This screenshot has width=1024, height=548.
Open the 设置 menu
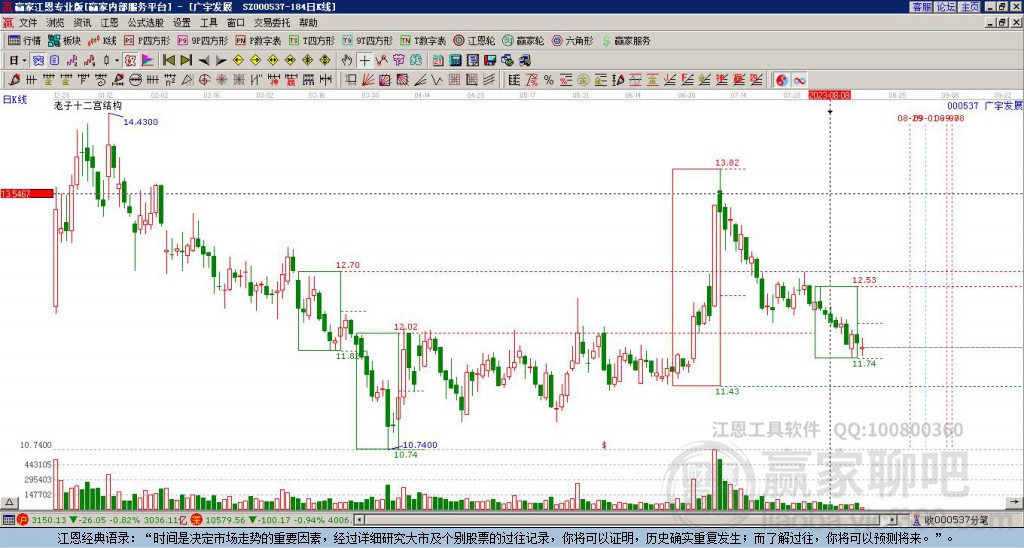point(182,23)
